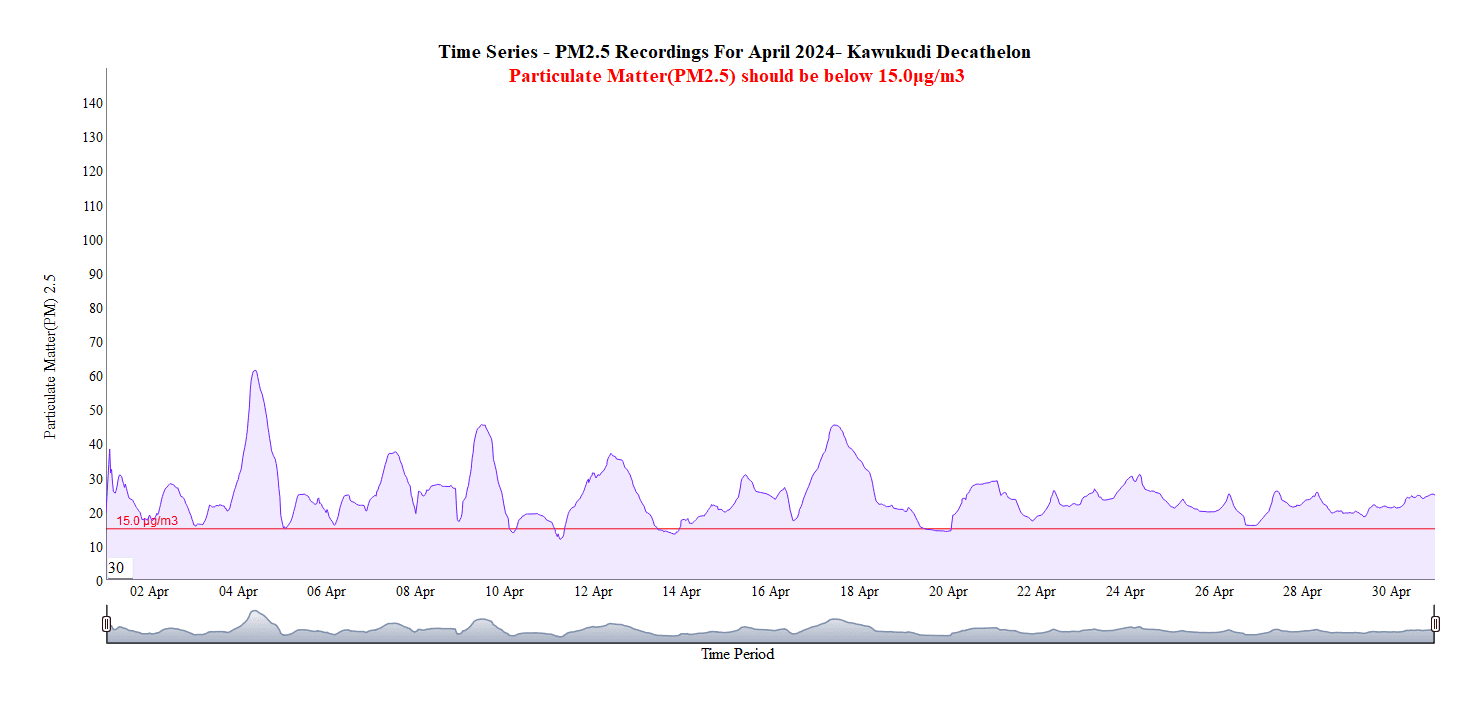This screenshot has width=1480, height=702.
Task: Click the 'Time Period' axis title
Action: tap(737, 655)
